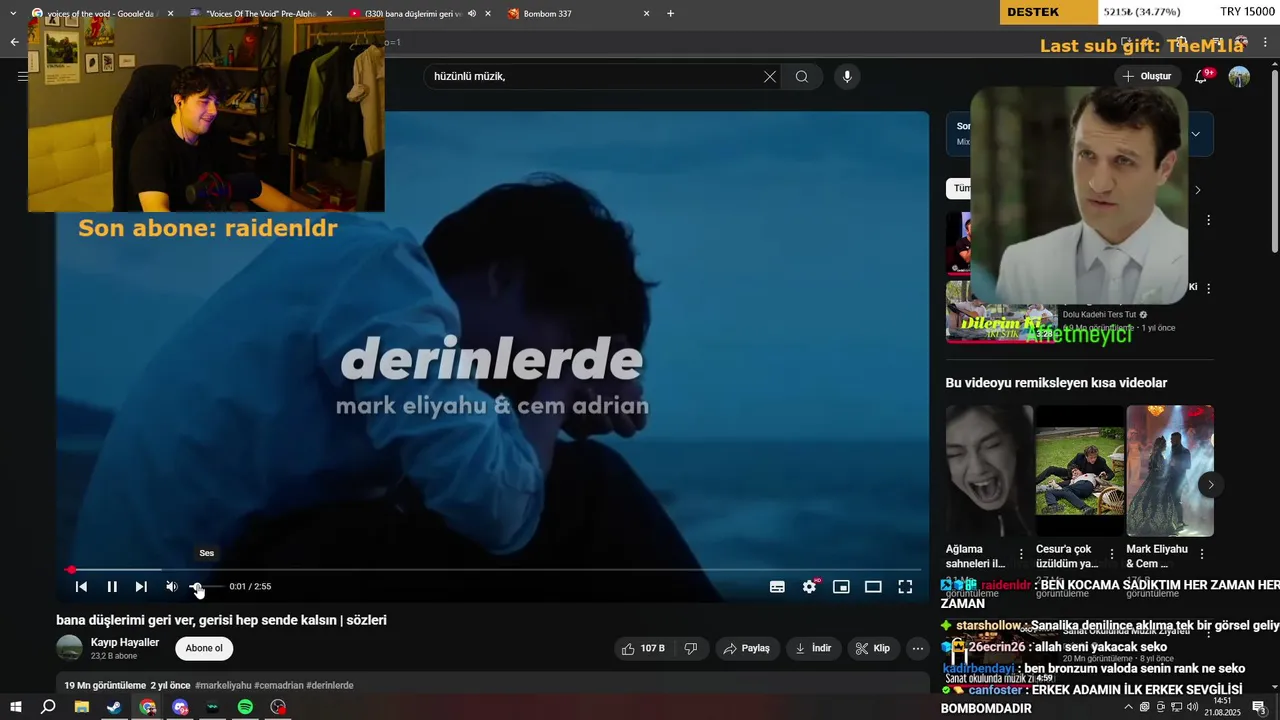The image size is (1280, 720).
Task: Click the İndir download button
Action: point(813,648)
